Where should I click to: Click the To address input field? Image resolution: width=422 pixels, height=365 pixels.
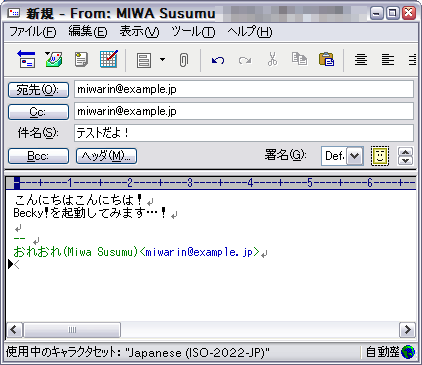click(244, 89)
